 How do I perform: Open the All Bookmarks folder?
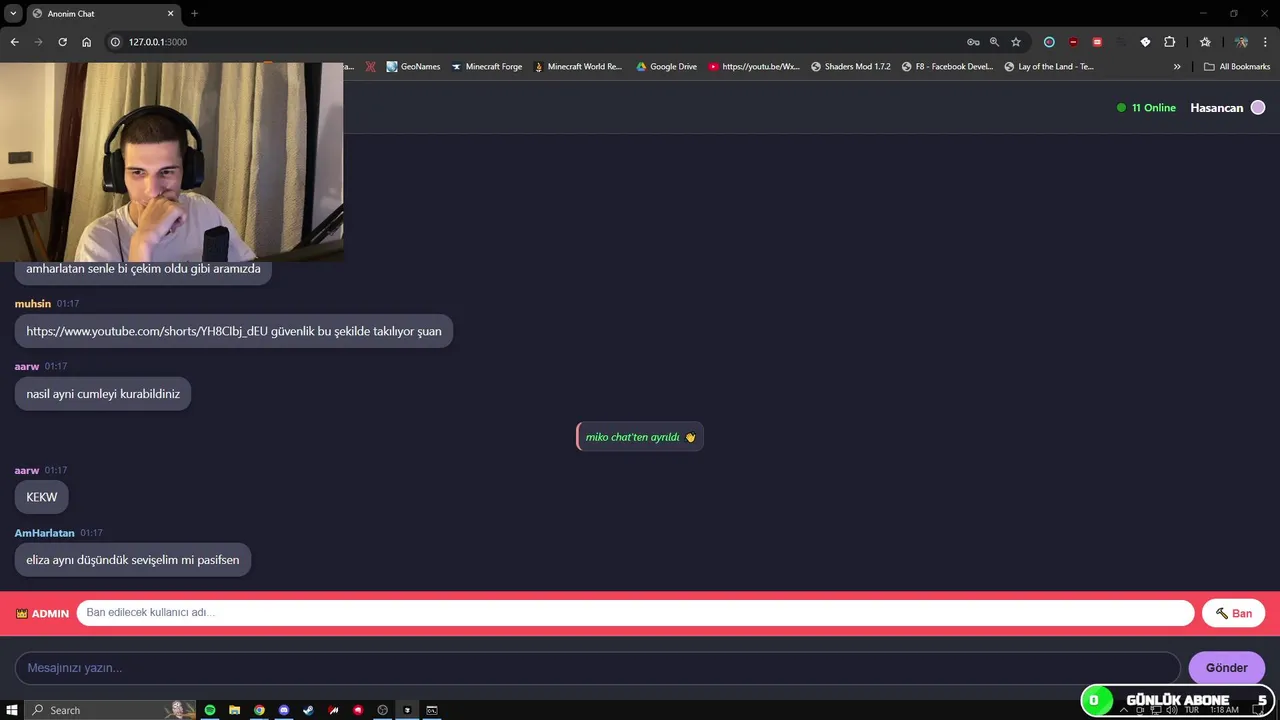point(1237,67)
